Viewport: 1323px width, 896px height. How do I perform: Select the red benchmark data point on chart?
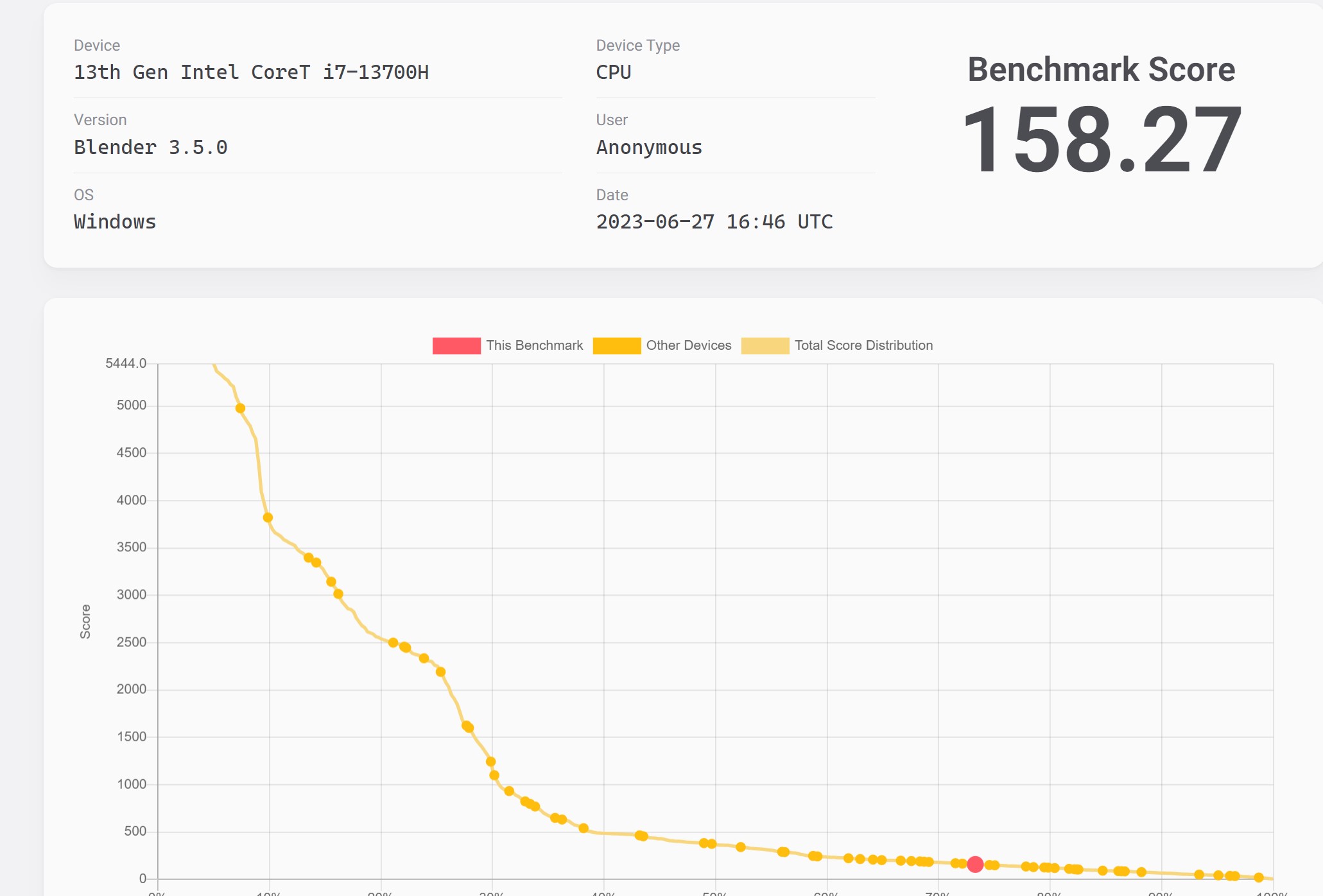[x=975, y=865]
